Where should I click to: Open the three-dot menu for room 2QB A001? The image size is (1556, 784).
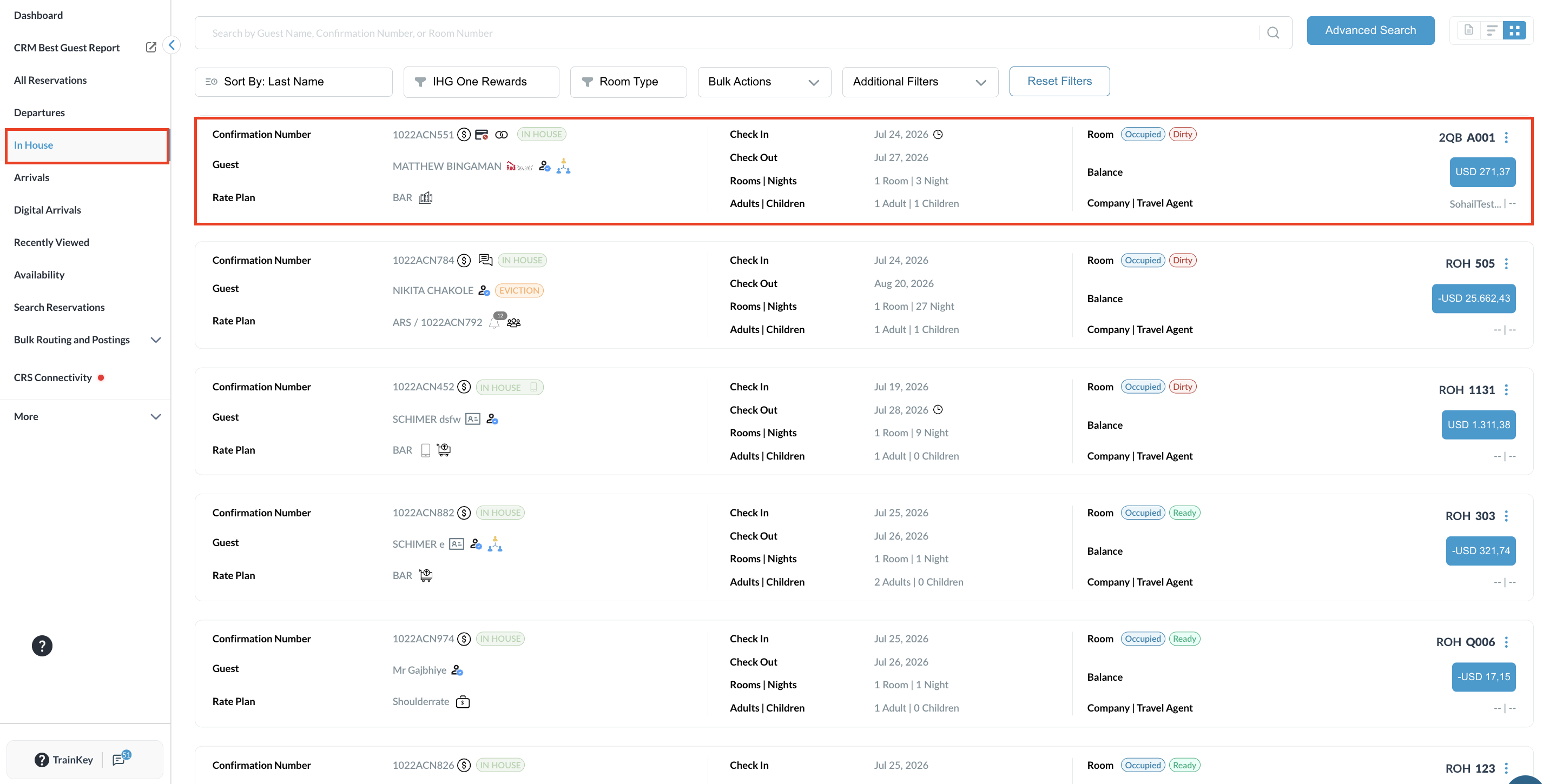click(1506, 138)
